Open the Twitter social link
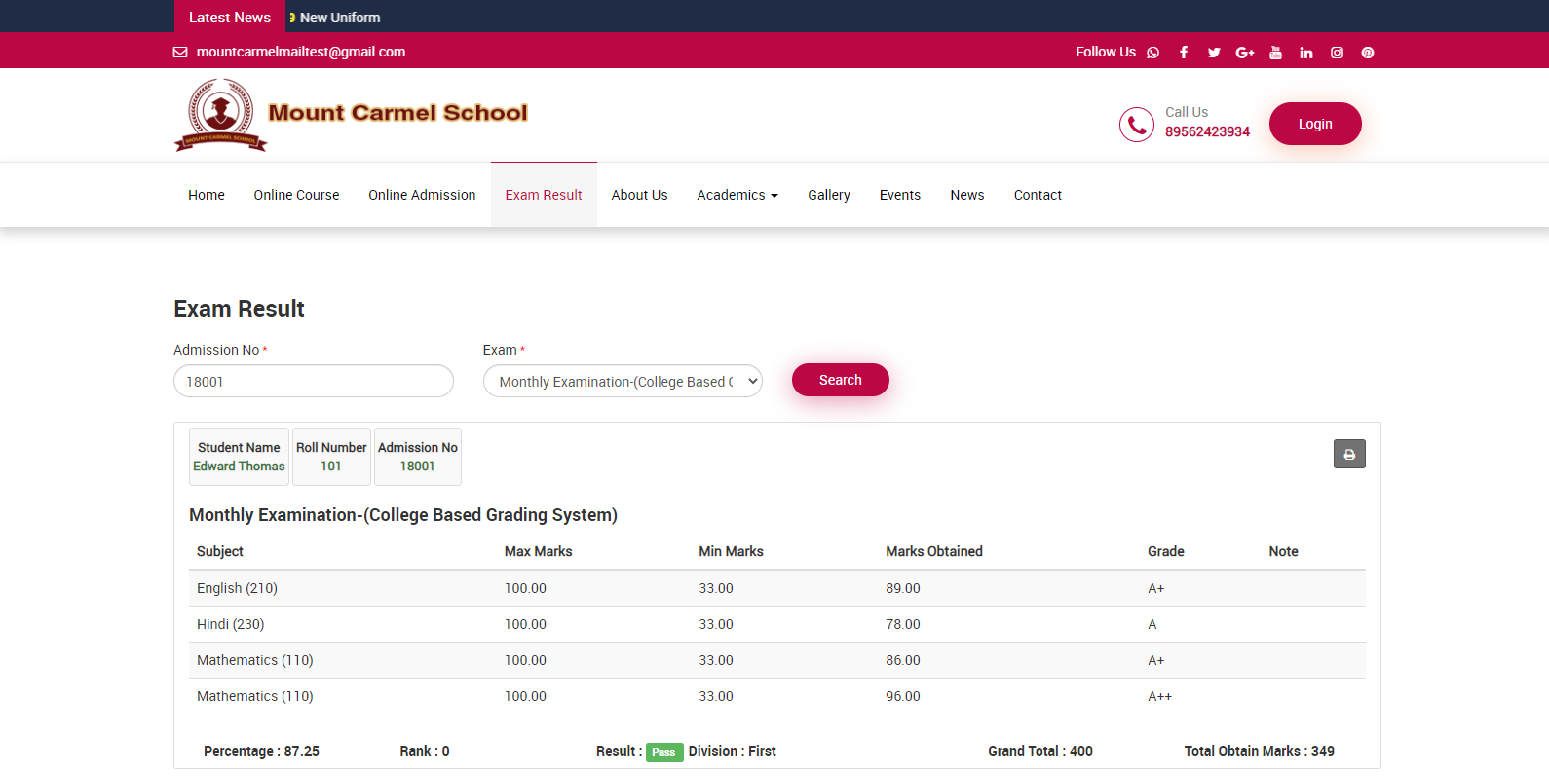This screenshot has width=1549, height=784. [x=1214, y=53]
